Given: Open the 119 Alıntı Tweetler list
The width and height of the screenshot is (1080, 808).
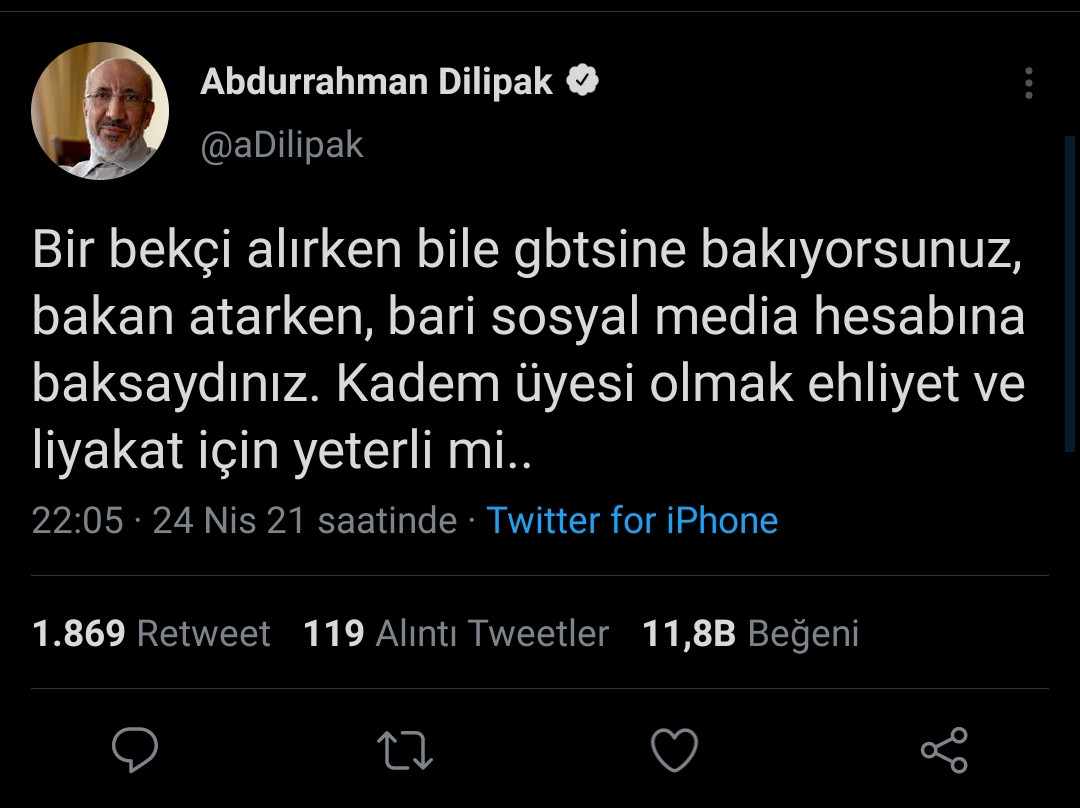Looking at the screenshot, I should [335, 633].
